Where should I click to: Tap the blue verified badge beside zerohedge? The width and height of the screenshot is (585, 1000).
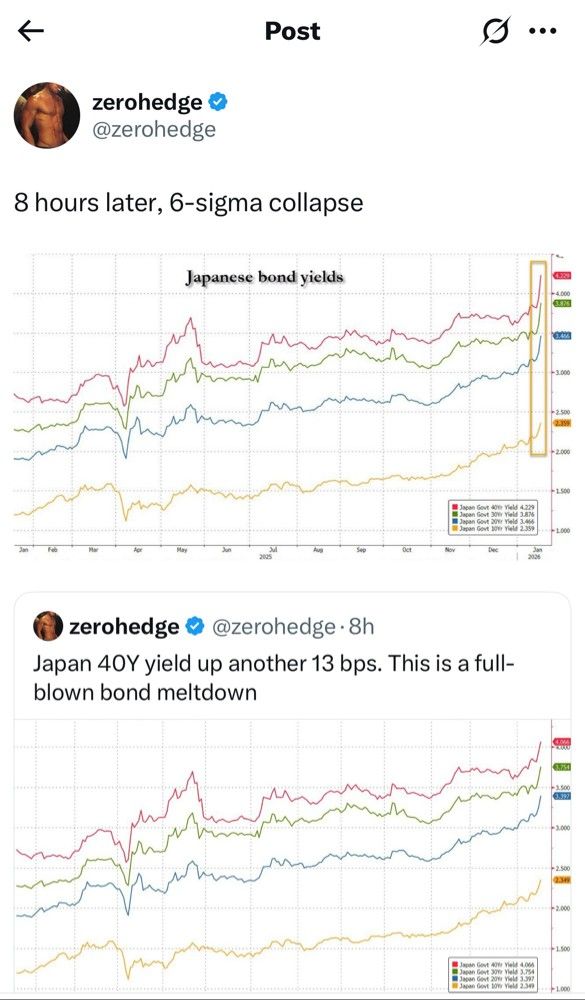point(219,101)
